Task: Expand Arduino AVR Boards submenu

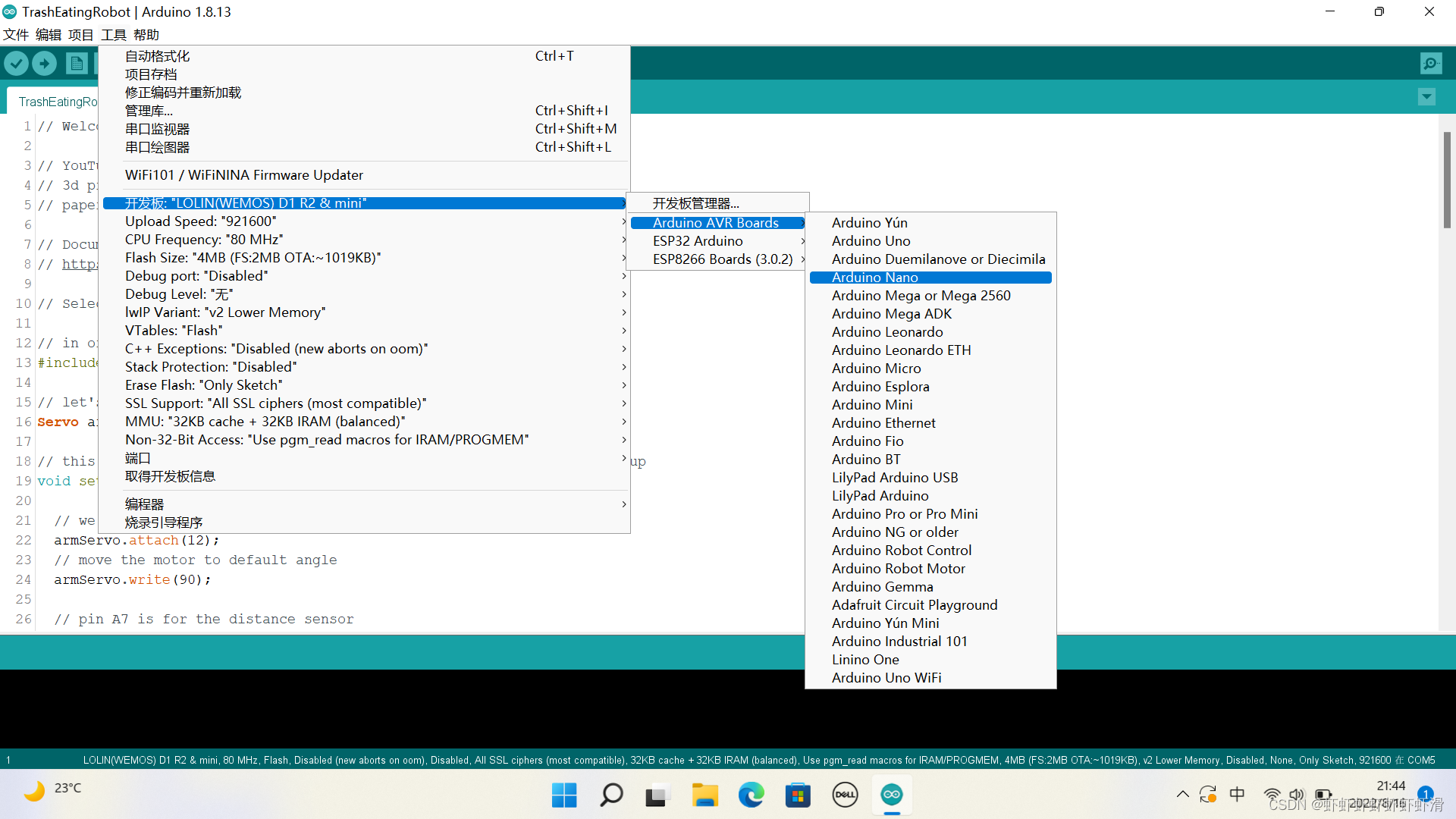Action: pos(718,223)
